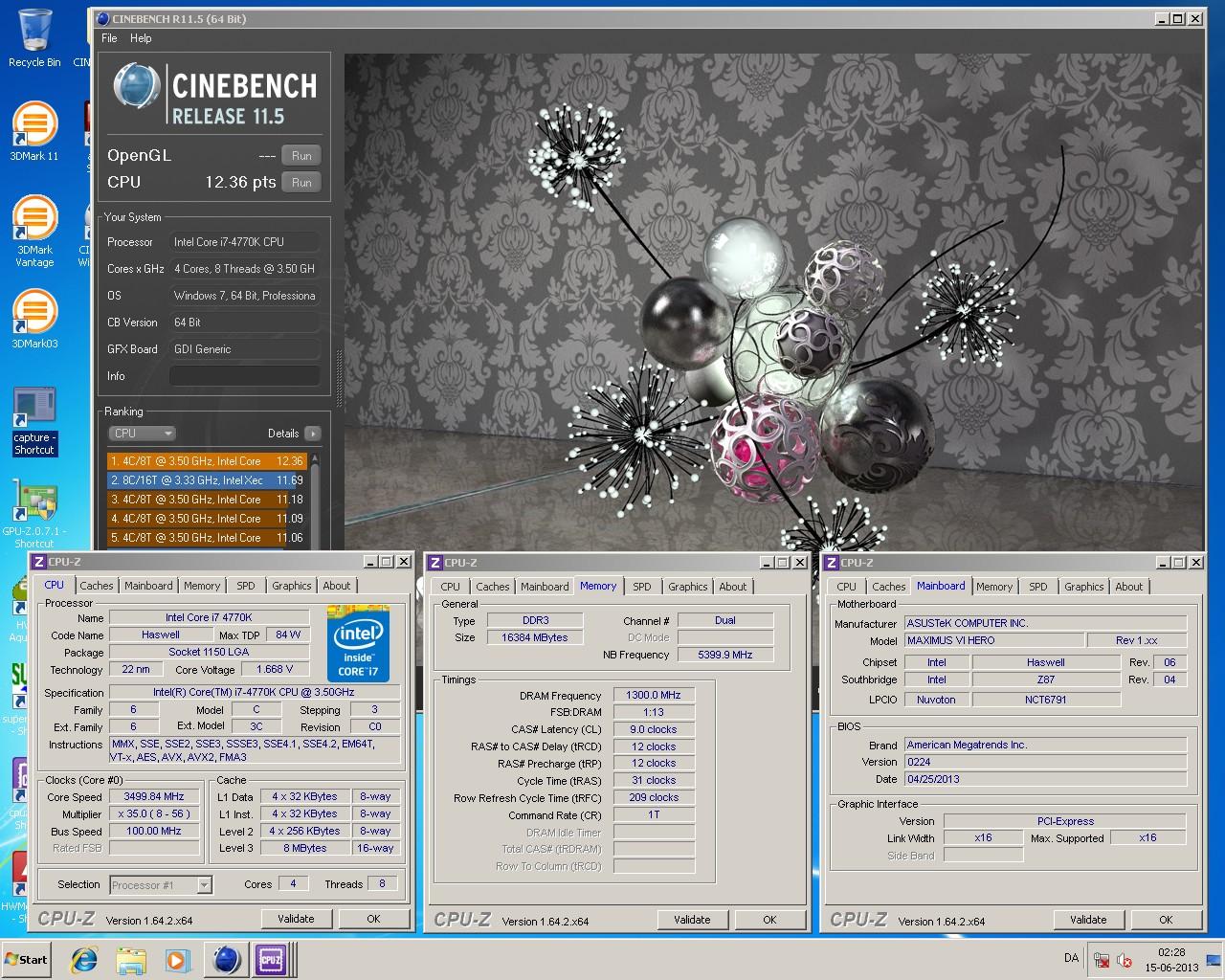Screen dimensions: 1225x980
Task: Open About tab in Mainboard CPU-Z window
Action: pos(1128,587)
